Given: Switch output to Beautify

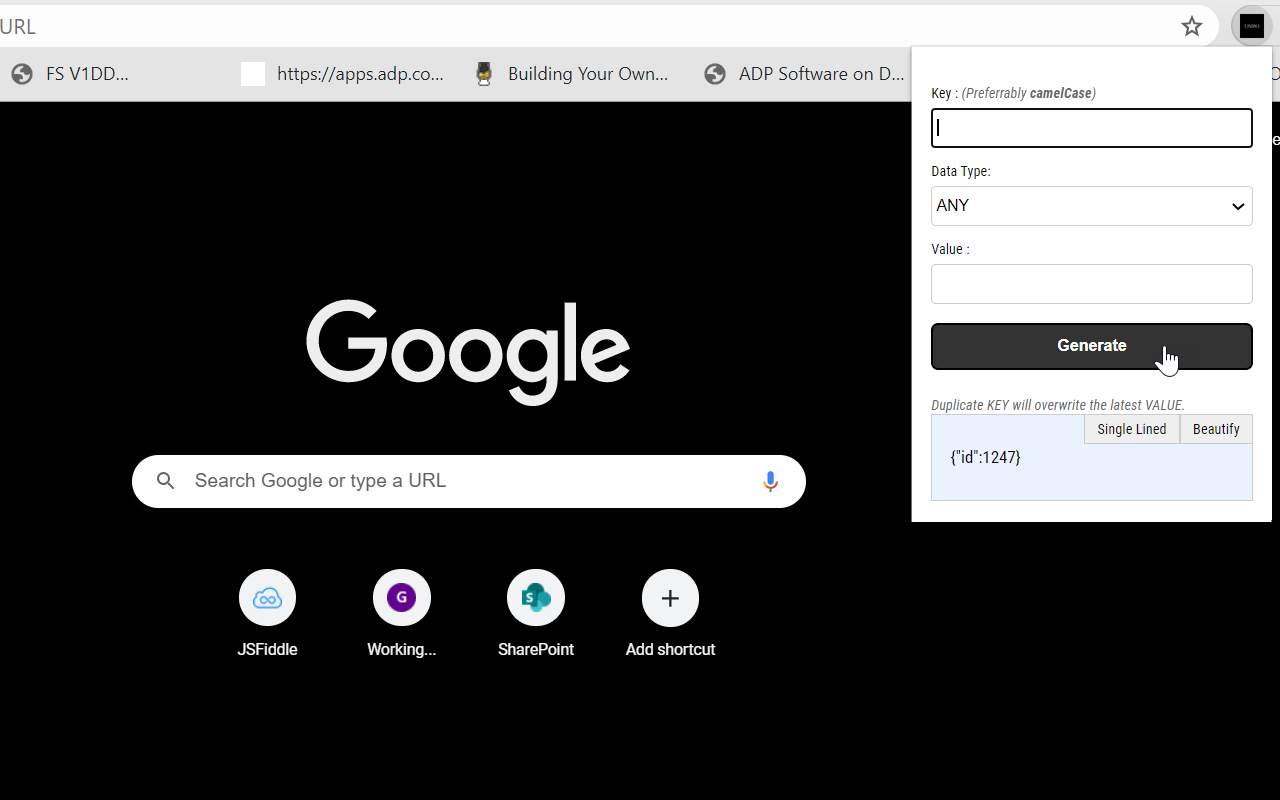Looking at the screenshot, I should point(1216,429).
